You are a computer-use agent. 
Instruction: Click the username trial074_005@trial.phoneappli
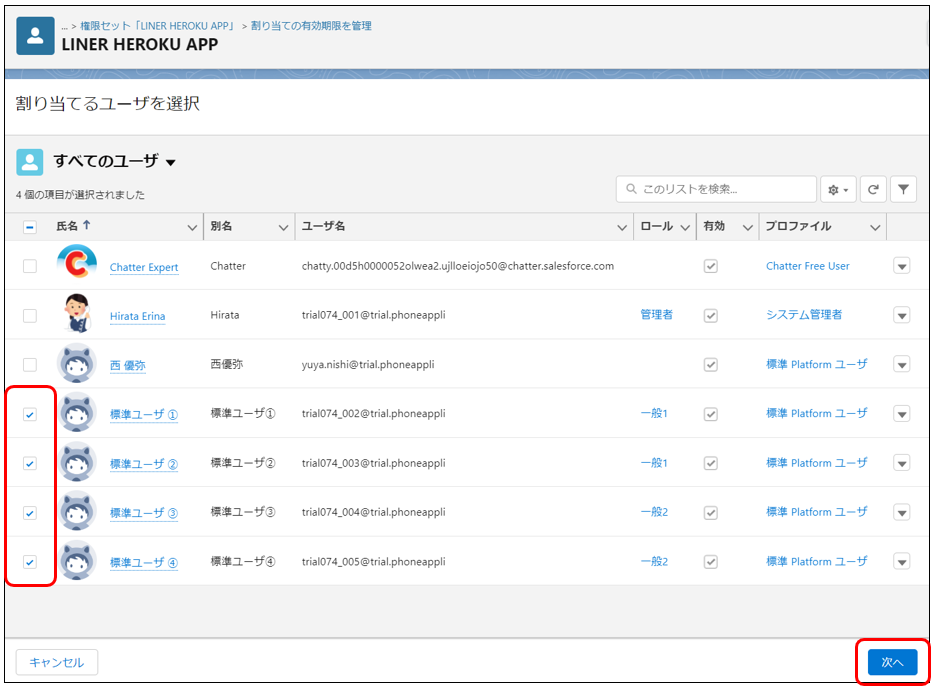tap(373, 561)
